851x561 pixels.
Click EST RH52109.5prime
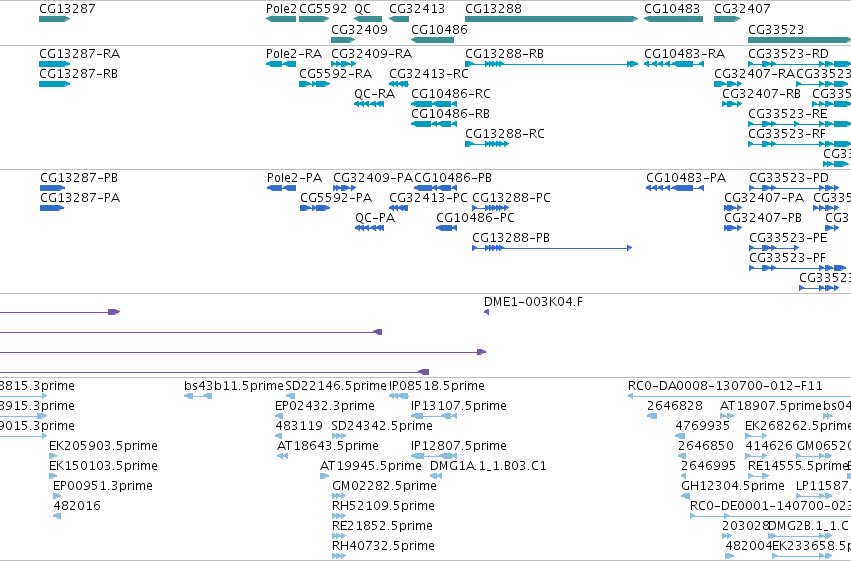coord(383,507)
